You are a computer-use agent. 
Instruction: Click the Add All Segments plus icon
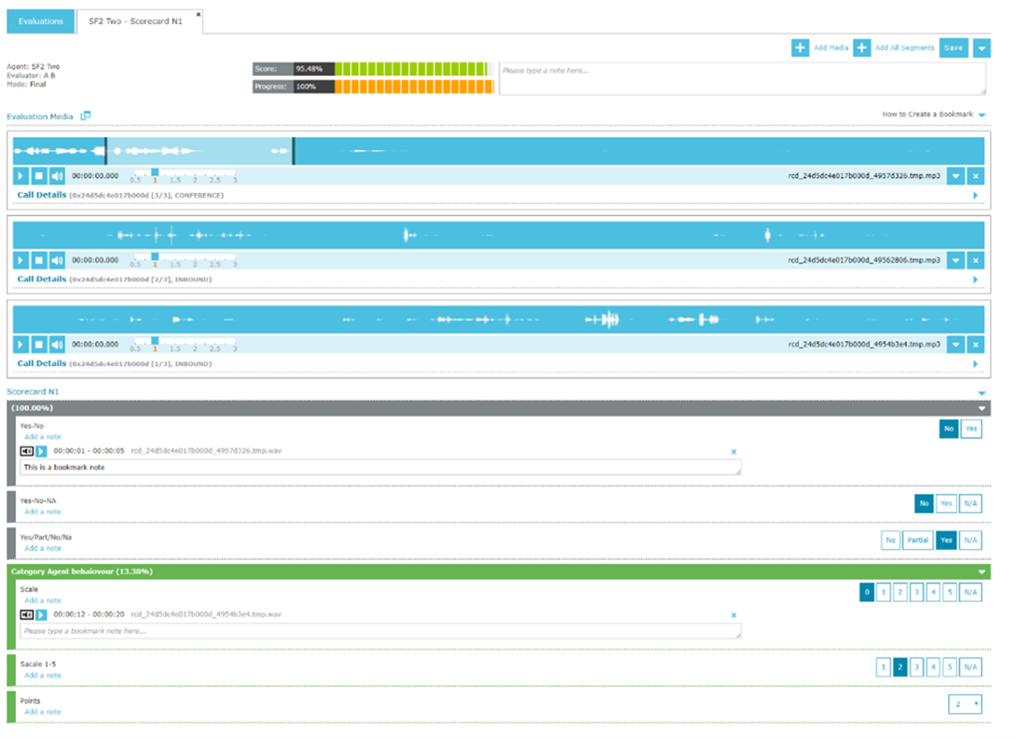(x=861, y=47)
